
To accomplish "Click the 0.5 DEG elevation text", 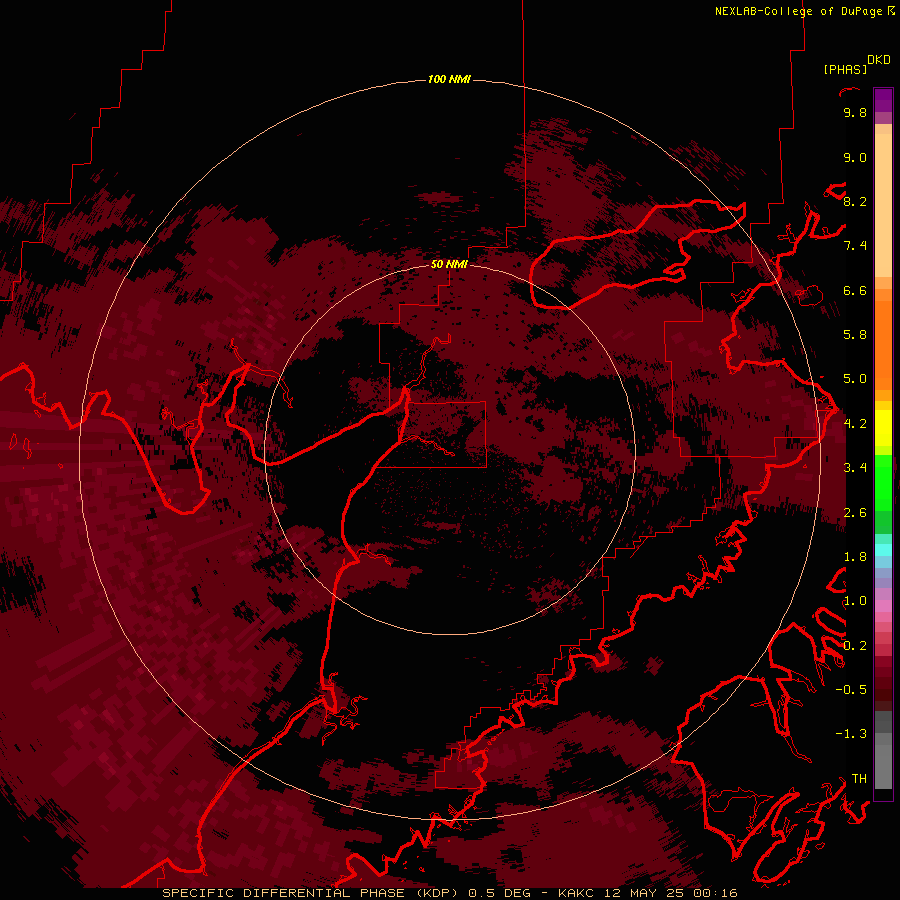I will pyautogui.click(x=501, y=893).
